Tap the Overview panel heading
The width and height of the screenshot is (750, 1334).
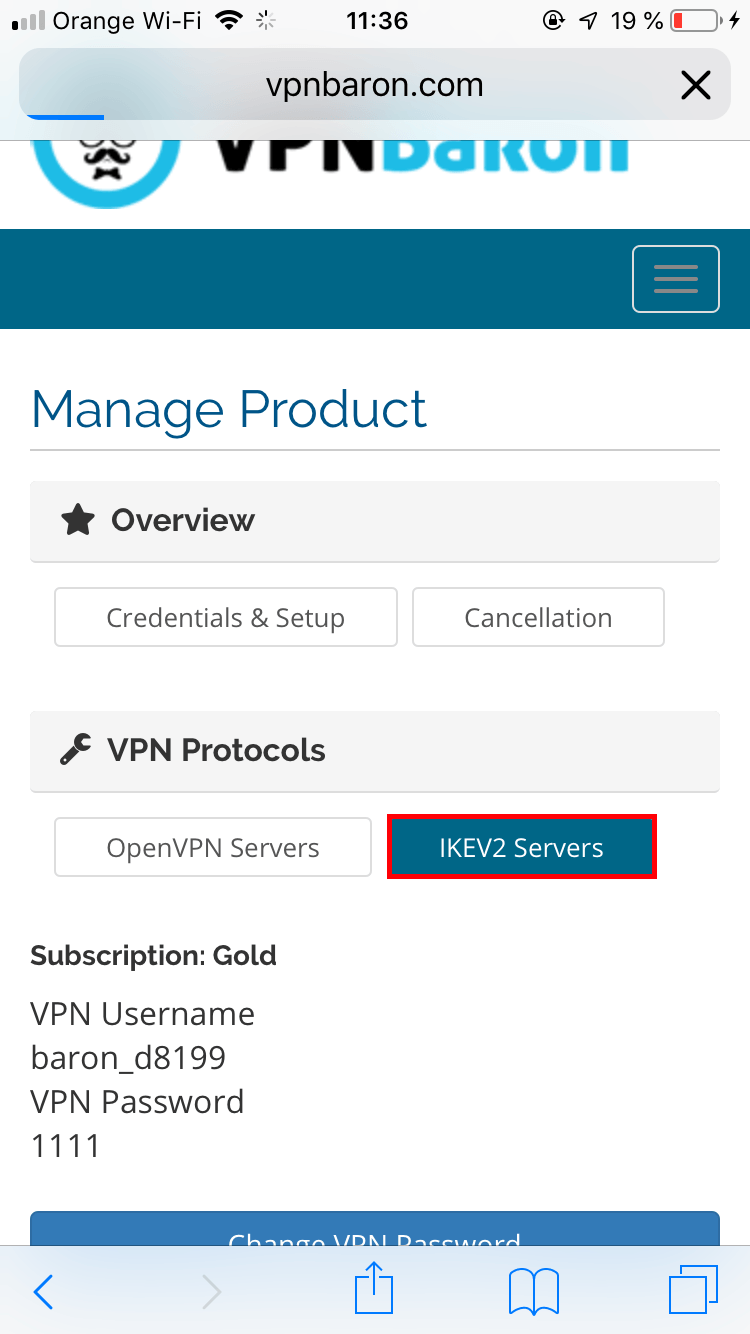tap(375, 521)
